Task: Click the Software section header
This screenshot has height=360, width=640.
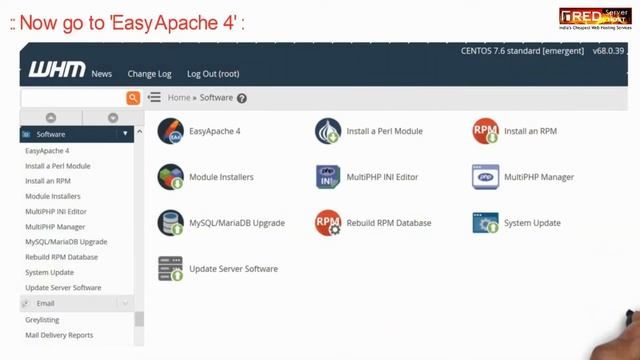Action: (x=76, y=134)
